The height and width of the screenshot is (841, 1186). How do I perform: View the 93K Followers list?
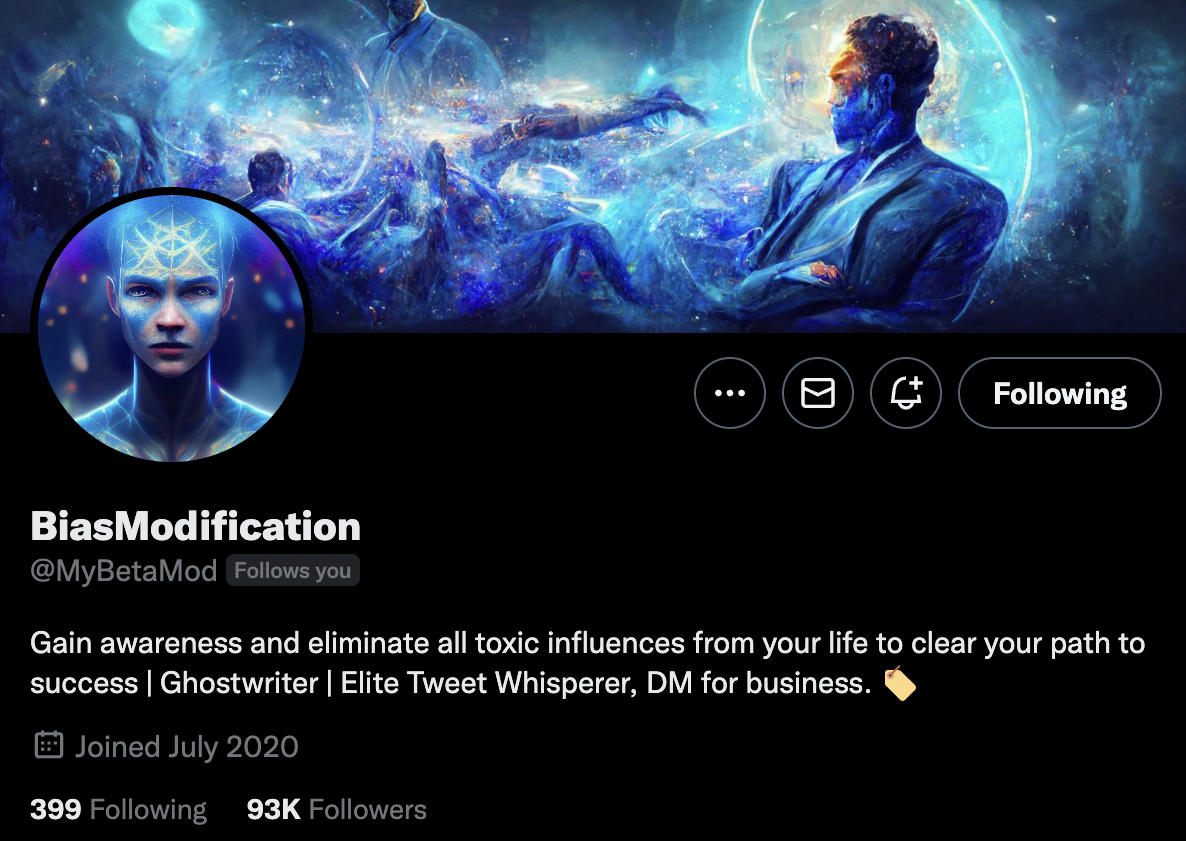tap(337, 809)
